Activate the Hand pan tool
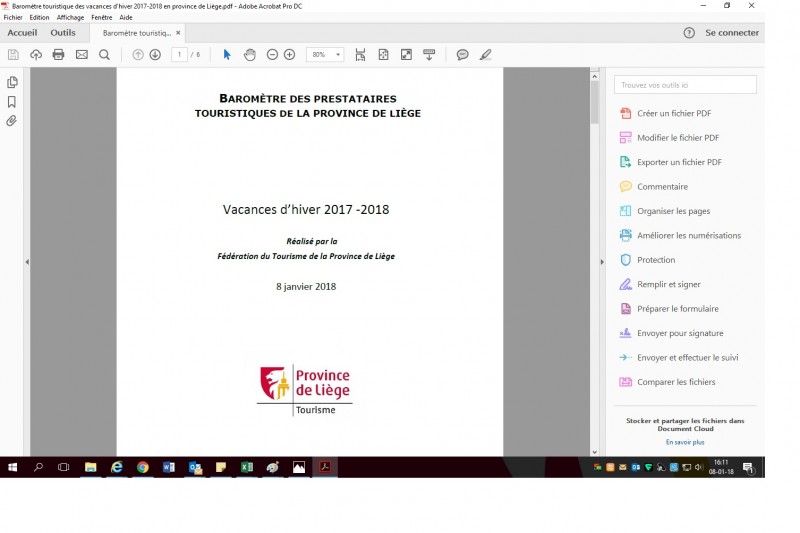Image resolution: width=800 pixels, height=533 pixels. [249, 55]
